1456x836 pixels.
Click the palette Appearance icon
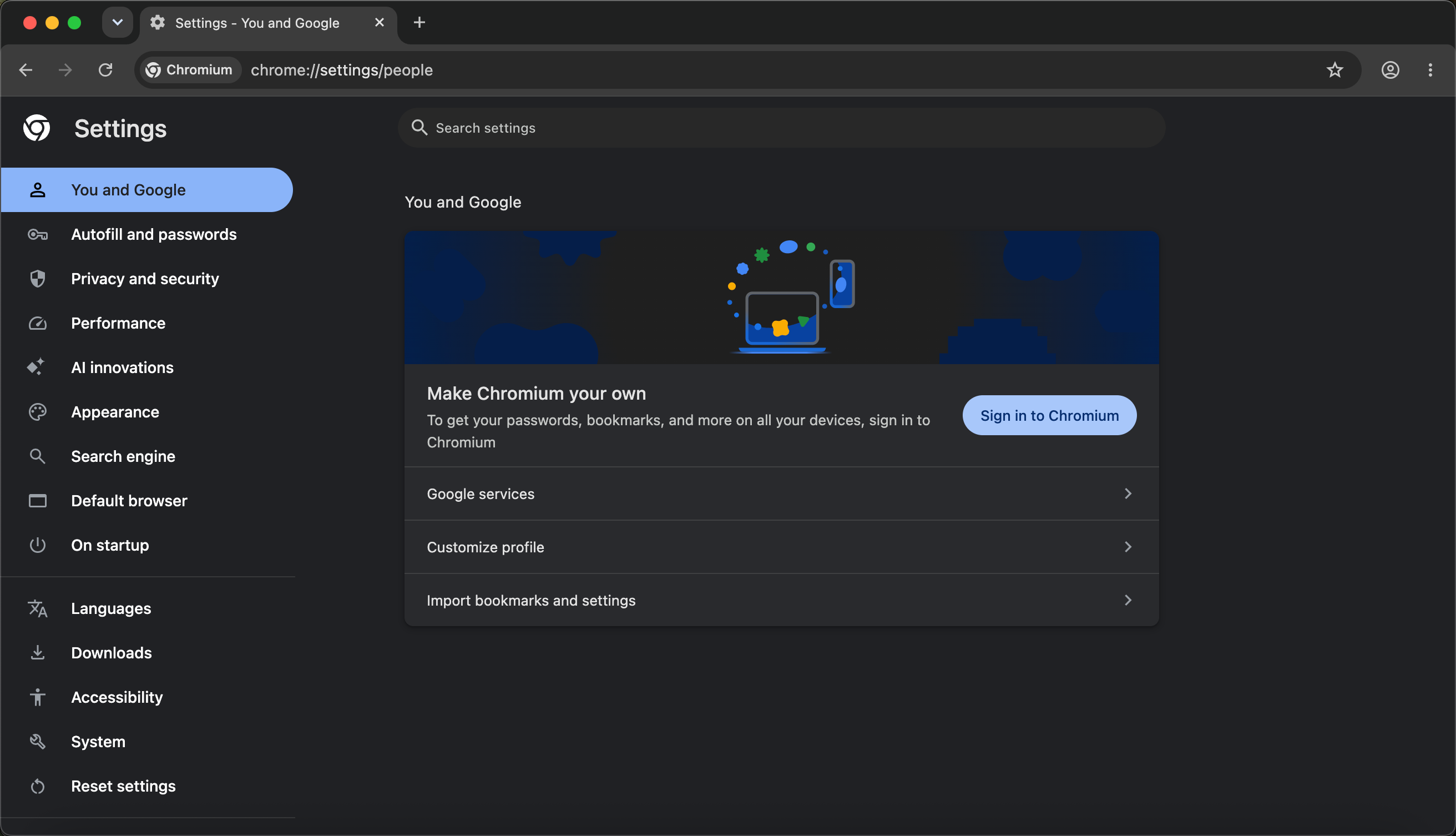(x=38, y=412)
